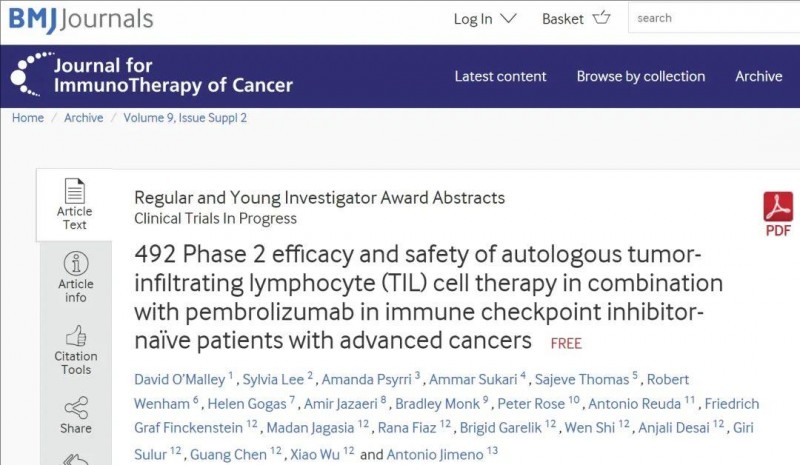Open the Archive navigation menu
Viewport: 800px width, 465px height.
[758, 76]
